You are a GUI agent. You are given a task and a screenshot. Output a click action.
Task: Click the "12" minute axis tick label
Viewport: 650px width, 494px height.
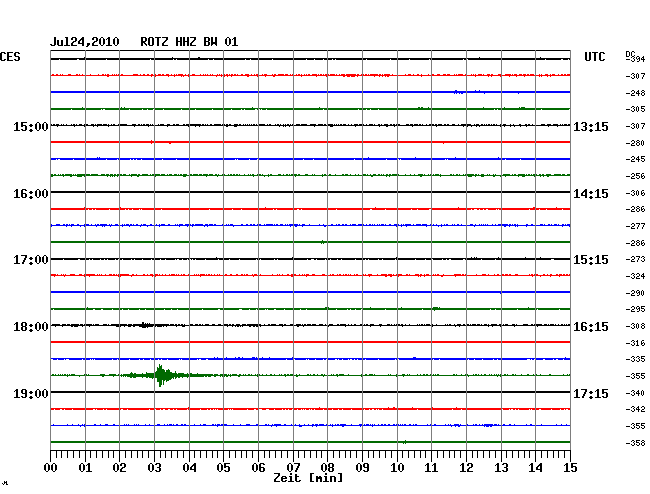(x=466, y=468)
